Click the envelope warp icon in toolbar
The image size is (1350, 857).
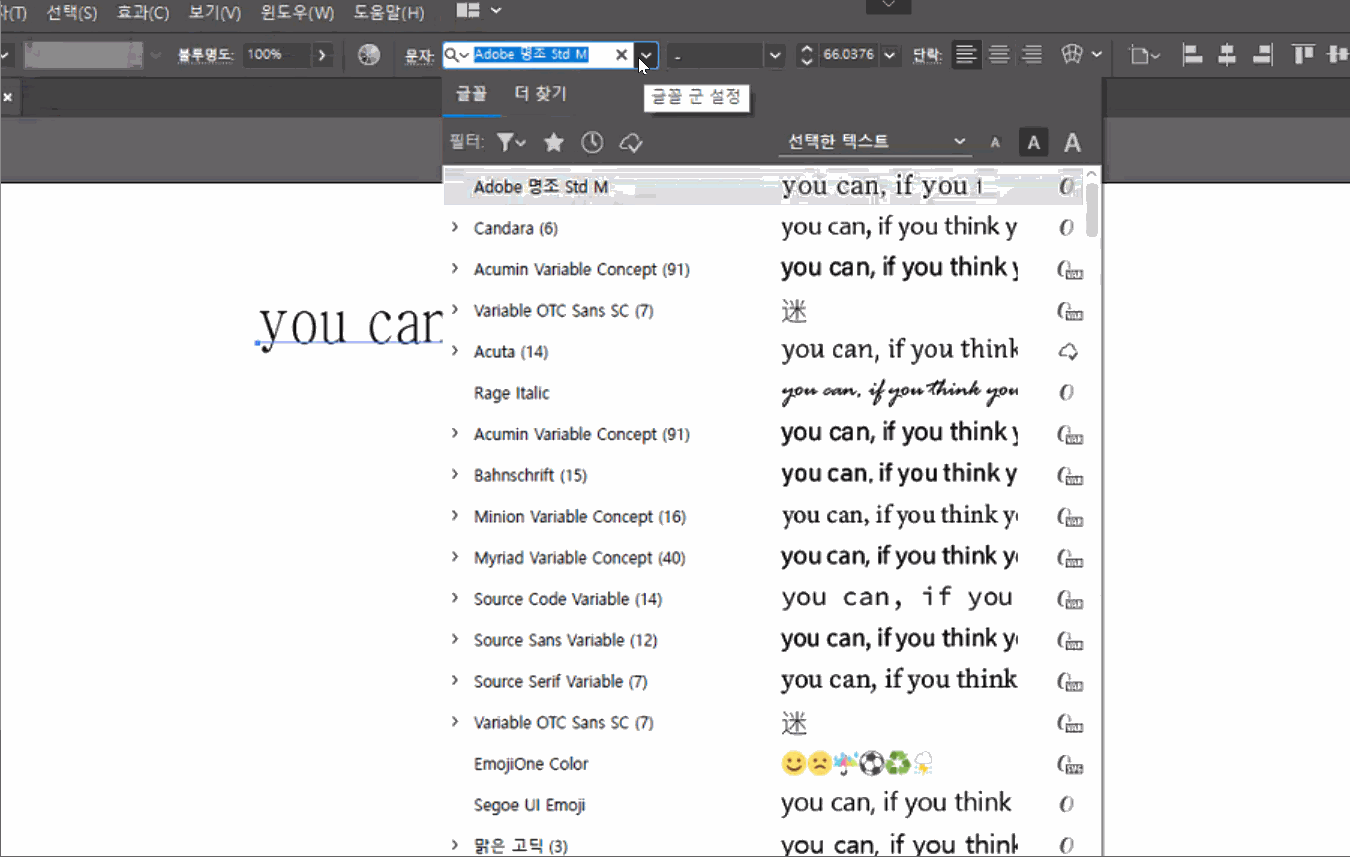[1072, 55]
